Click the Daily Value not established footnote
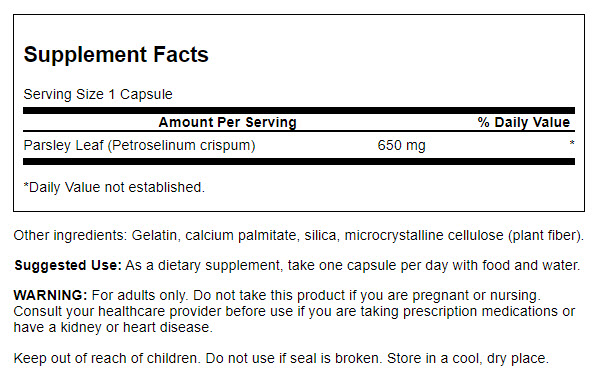Image resolution: width=598 pixels, height=376 pixels. [x=114, y=187]
